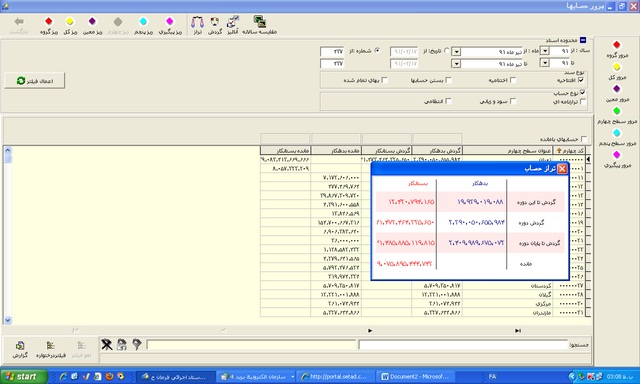
Task: Toggle the 'افتتاحیه' checkbox
Action: click(581, 80)
